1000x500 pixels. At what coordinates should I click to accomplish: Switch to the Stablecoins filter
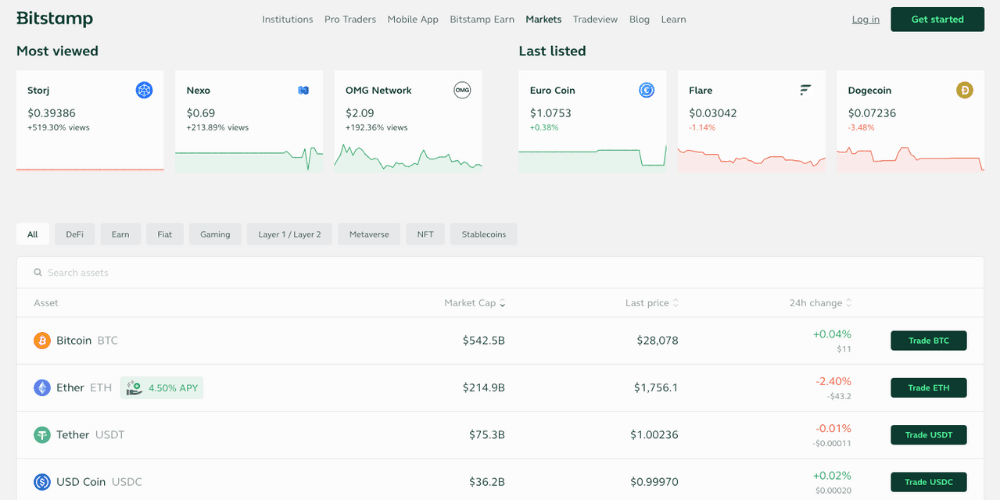(x=483, y=234)
